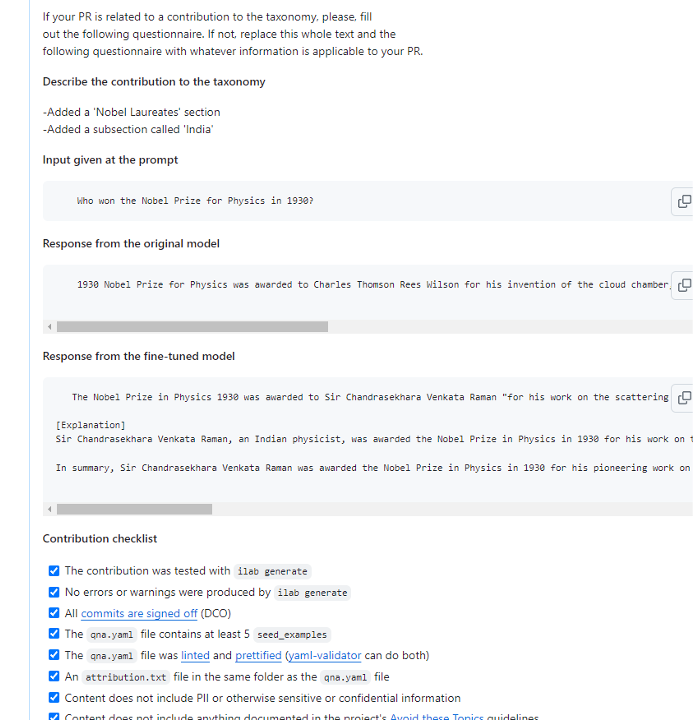Open the 'linted' link
Screen dimensions: 693x720
[x=195, y=655]
